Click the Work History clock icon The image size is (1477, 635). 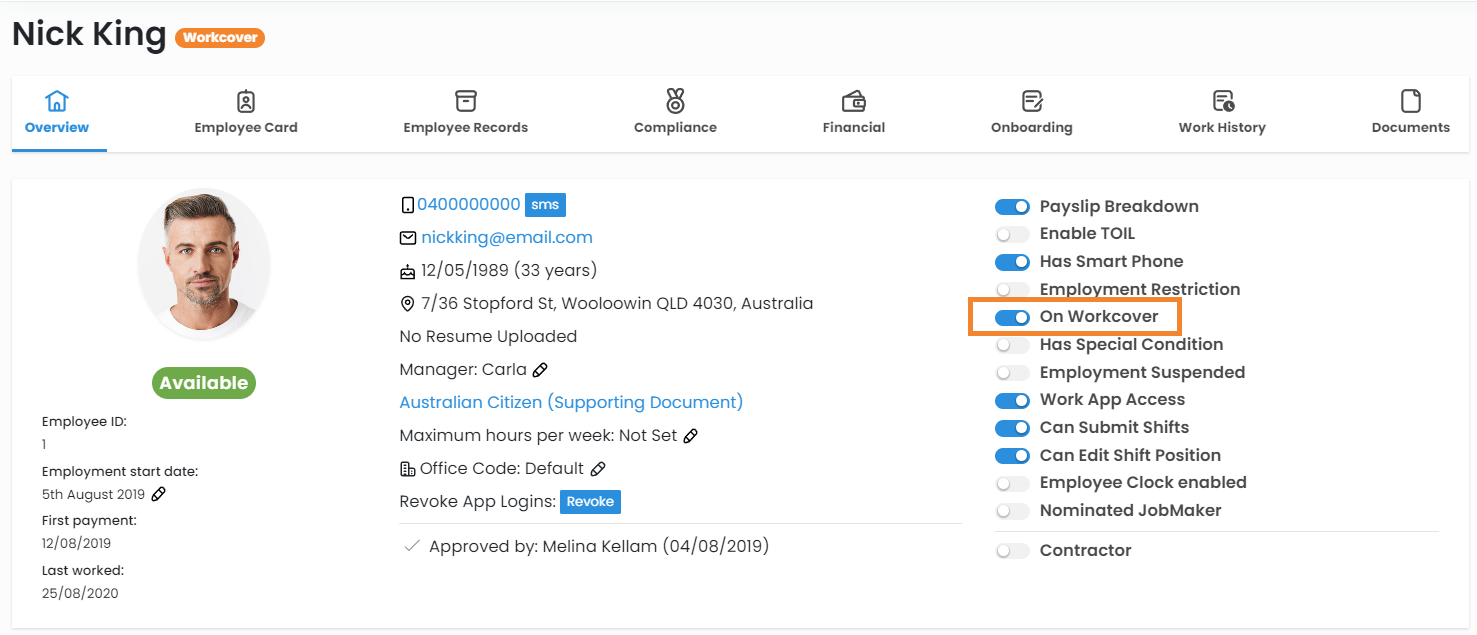1222,101
